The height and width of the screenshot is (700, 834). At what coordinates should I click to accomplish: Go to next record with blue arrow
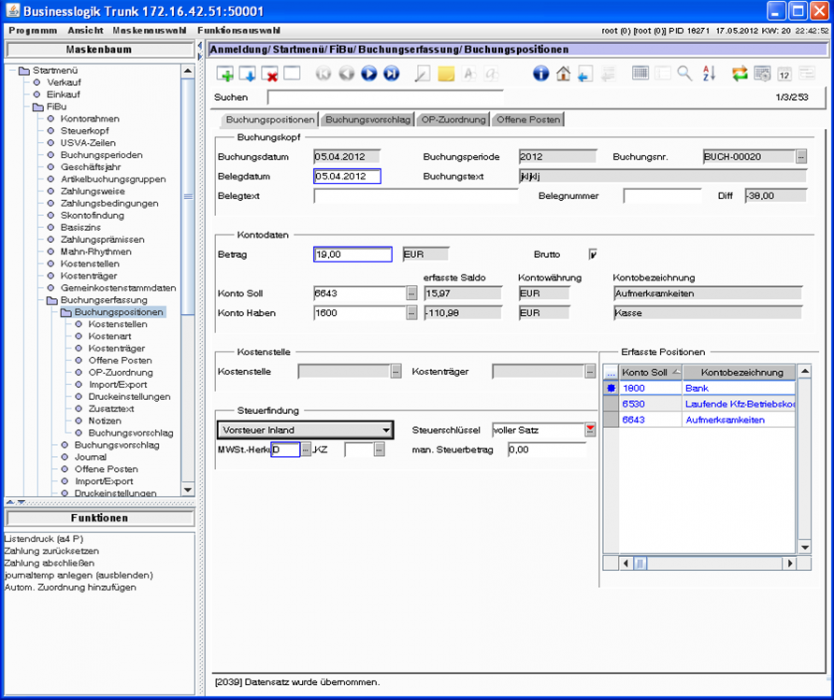[x=368, y=74]
